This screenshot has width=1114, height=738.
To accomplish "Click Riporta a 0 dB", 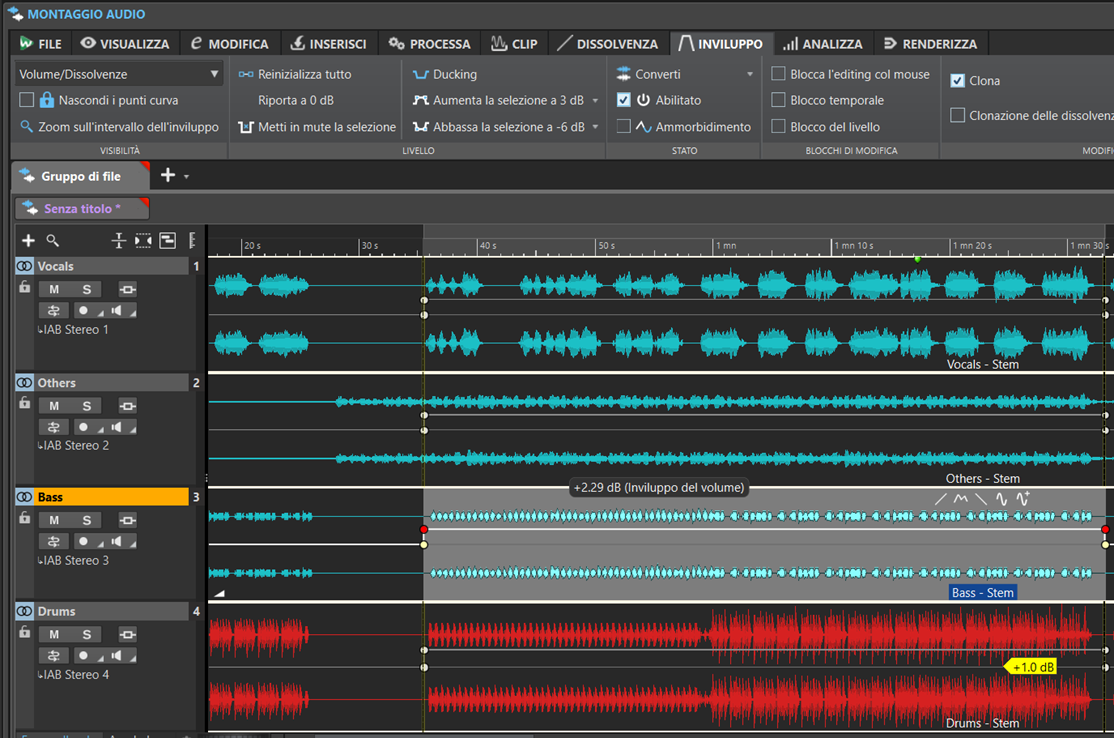I will point(295,100).
